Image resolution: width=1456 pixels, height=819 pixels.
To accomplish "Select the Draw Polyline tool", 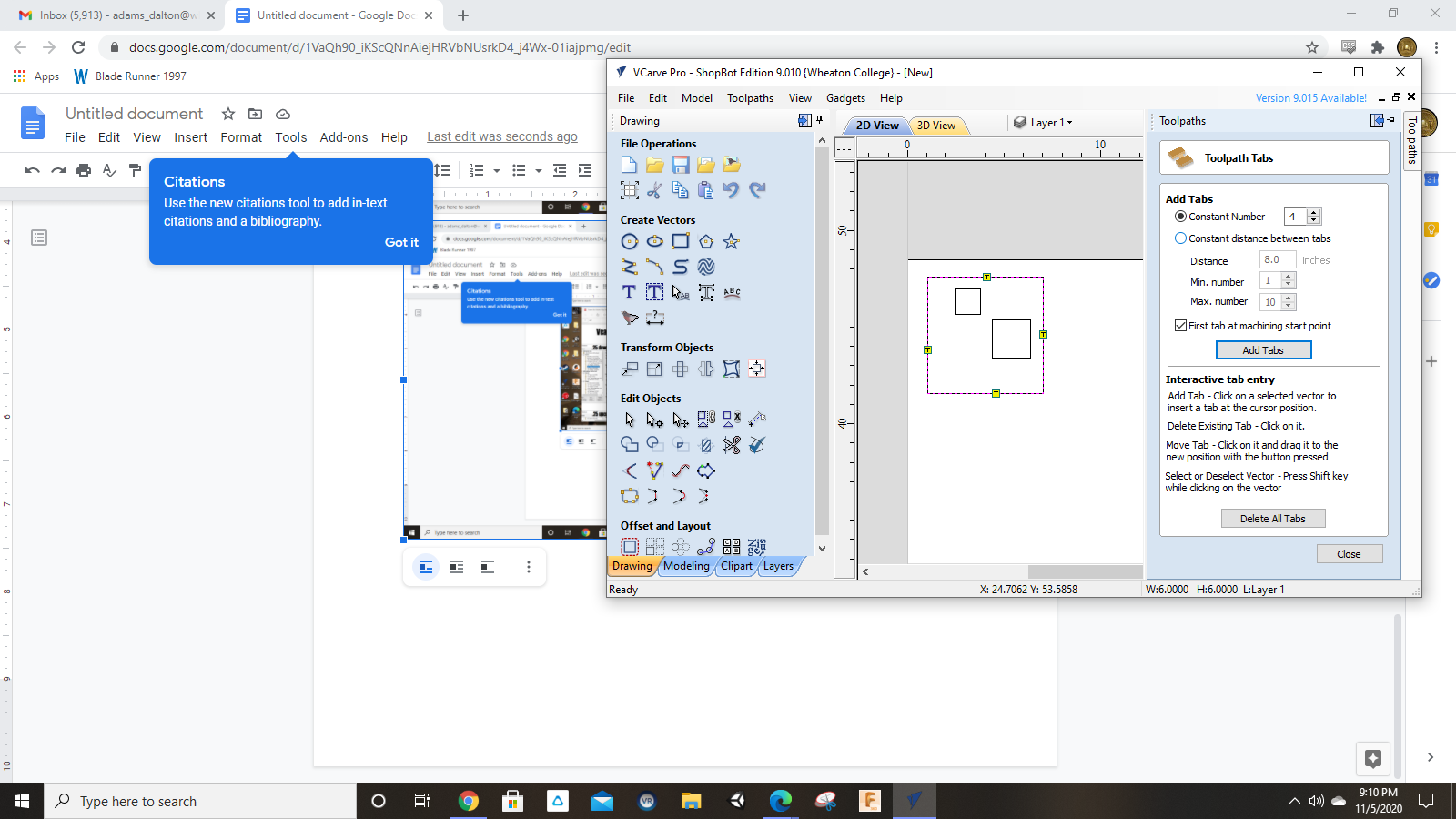I will coord(629,267).
